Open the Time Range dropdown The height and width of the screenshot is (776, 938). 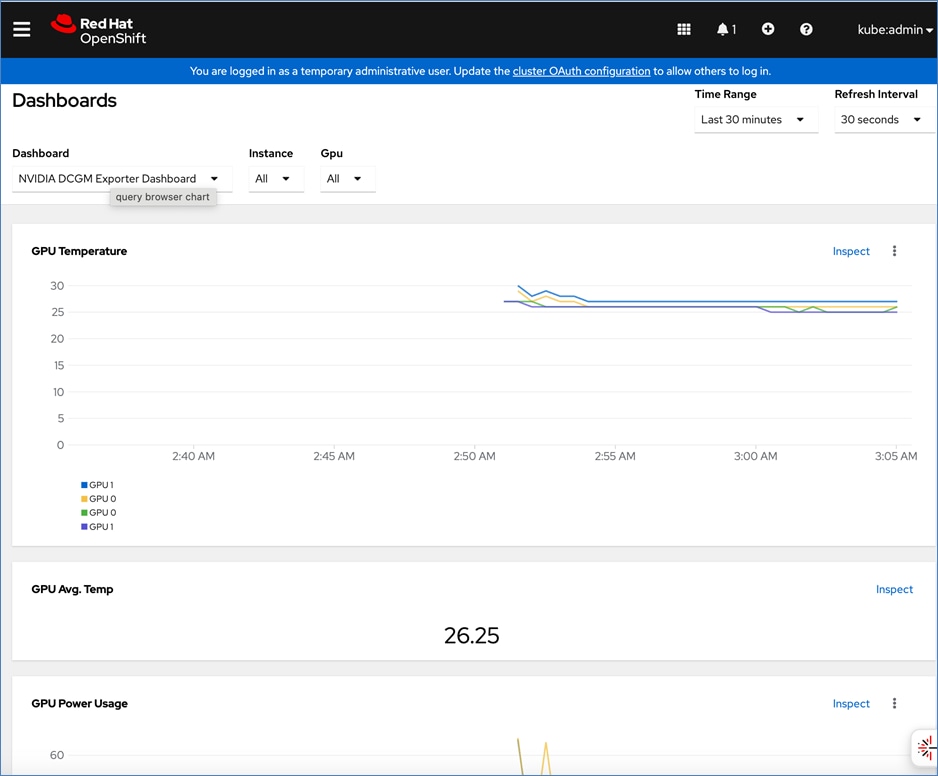pyautogui.click(x=756, y=120)
